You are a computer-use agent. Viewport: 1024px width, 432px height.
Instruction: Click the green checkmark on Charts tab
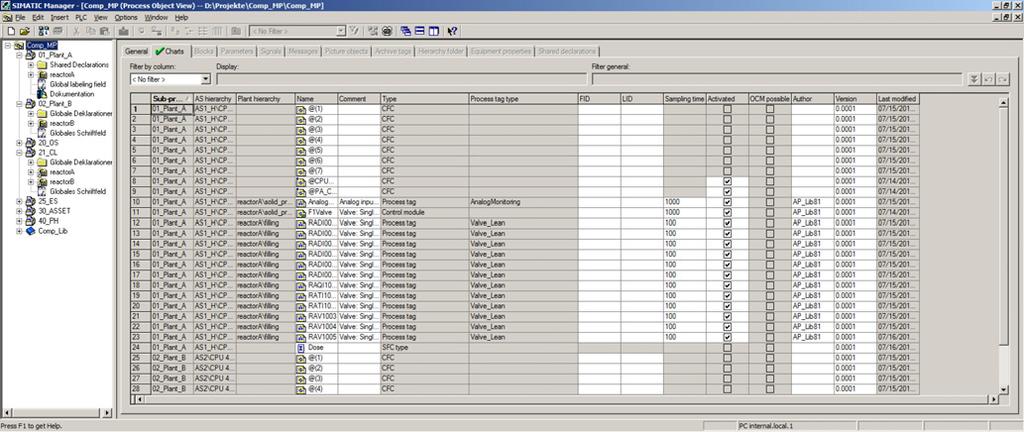[x=159, y=52]
